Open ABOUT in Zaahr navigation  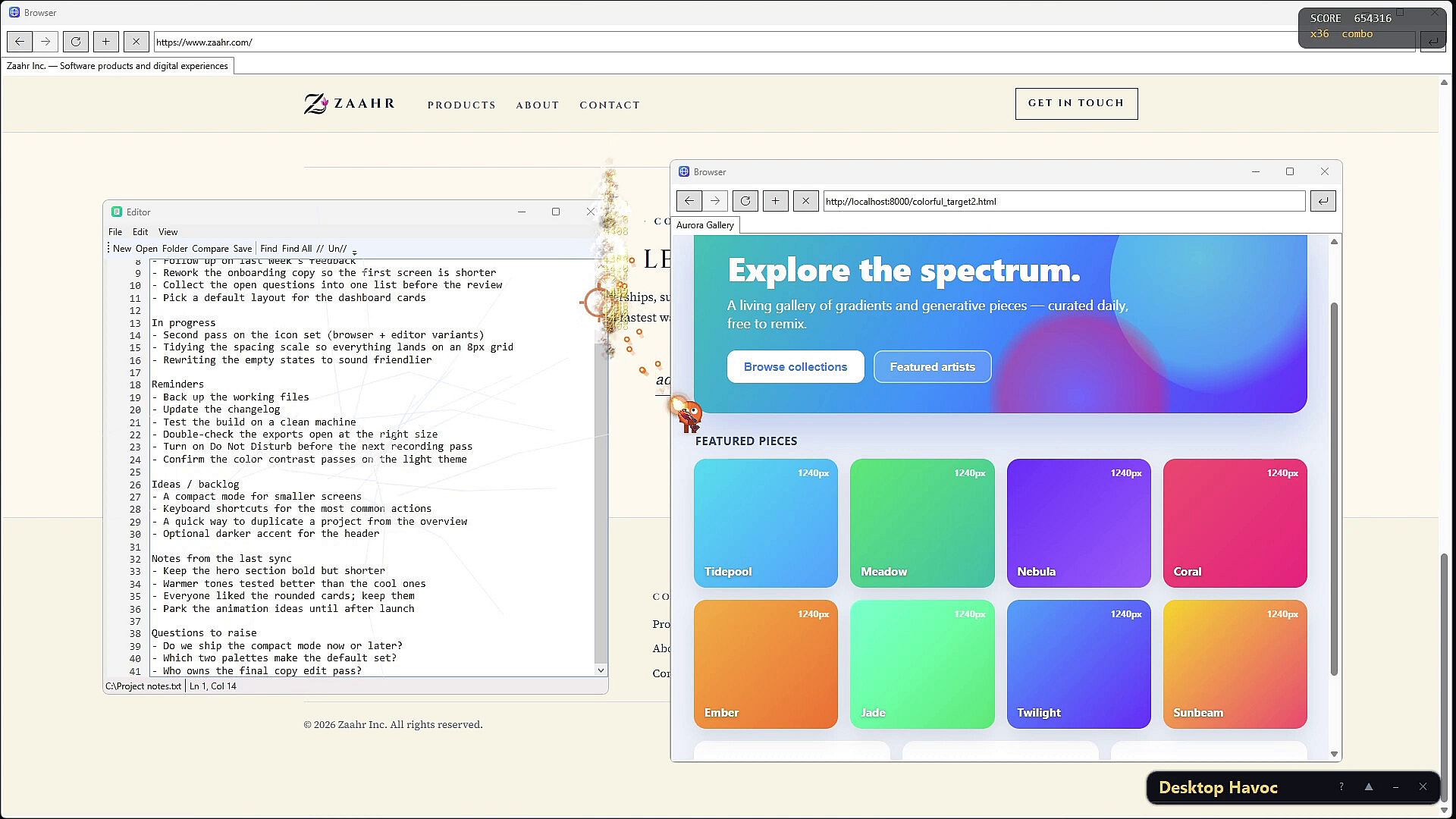538,105
